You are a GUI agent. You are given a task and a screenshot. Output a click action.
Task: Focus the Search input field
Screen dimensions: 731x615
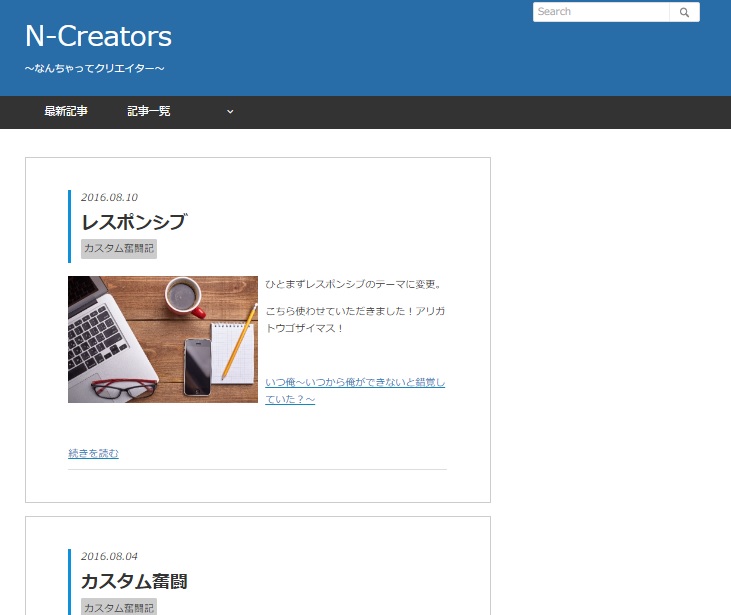601,12
